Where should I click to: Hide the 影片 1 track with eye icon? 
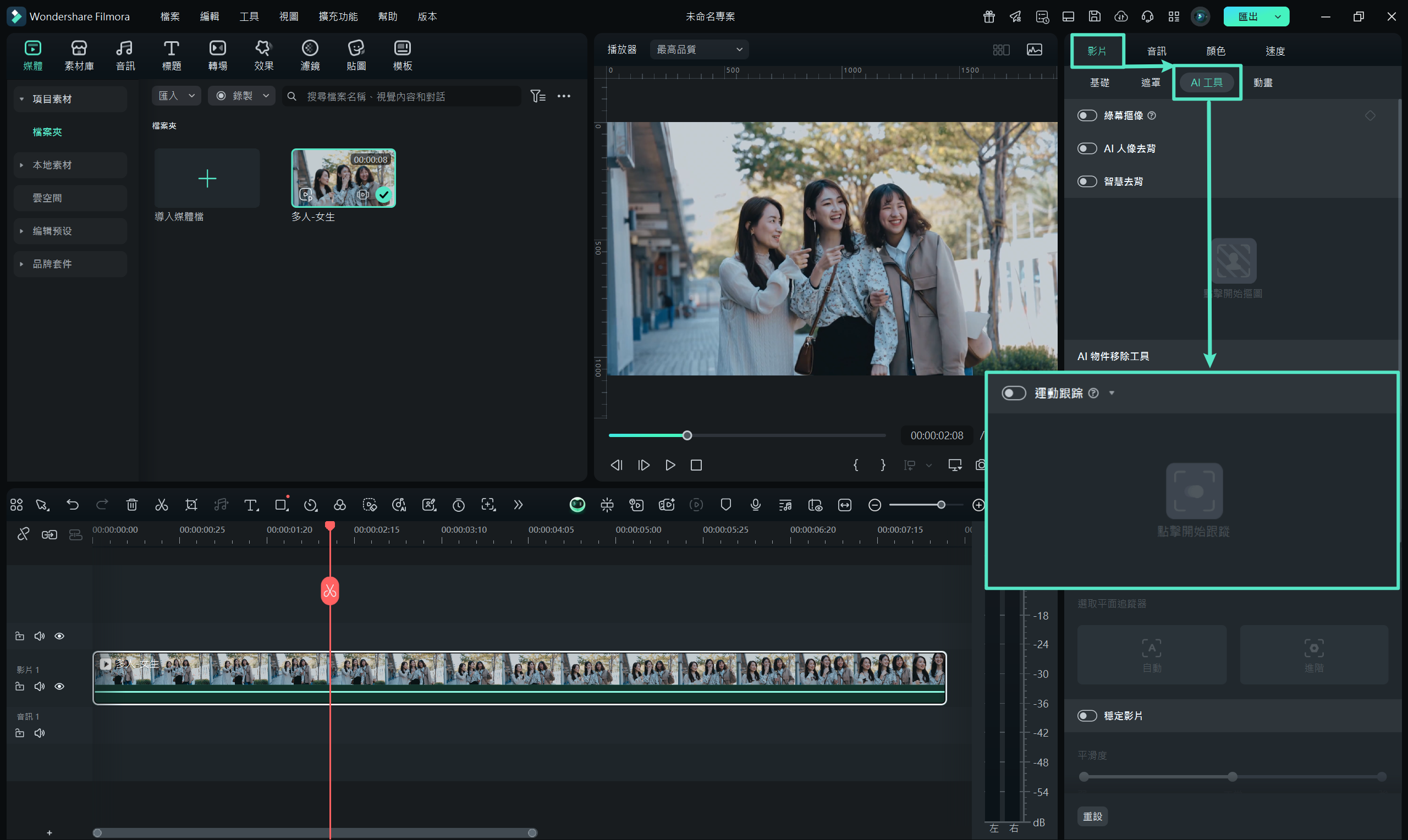point(59,686)
